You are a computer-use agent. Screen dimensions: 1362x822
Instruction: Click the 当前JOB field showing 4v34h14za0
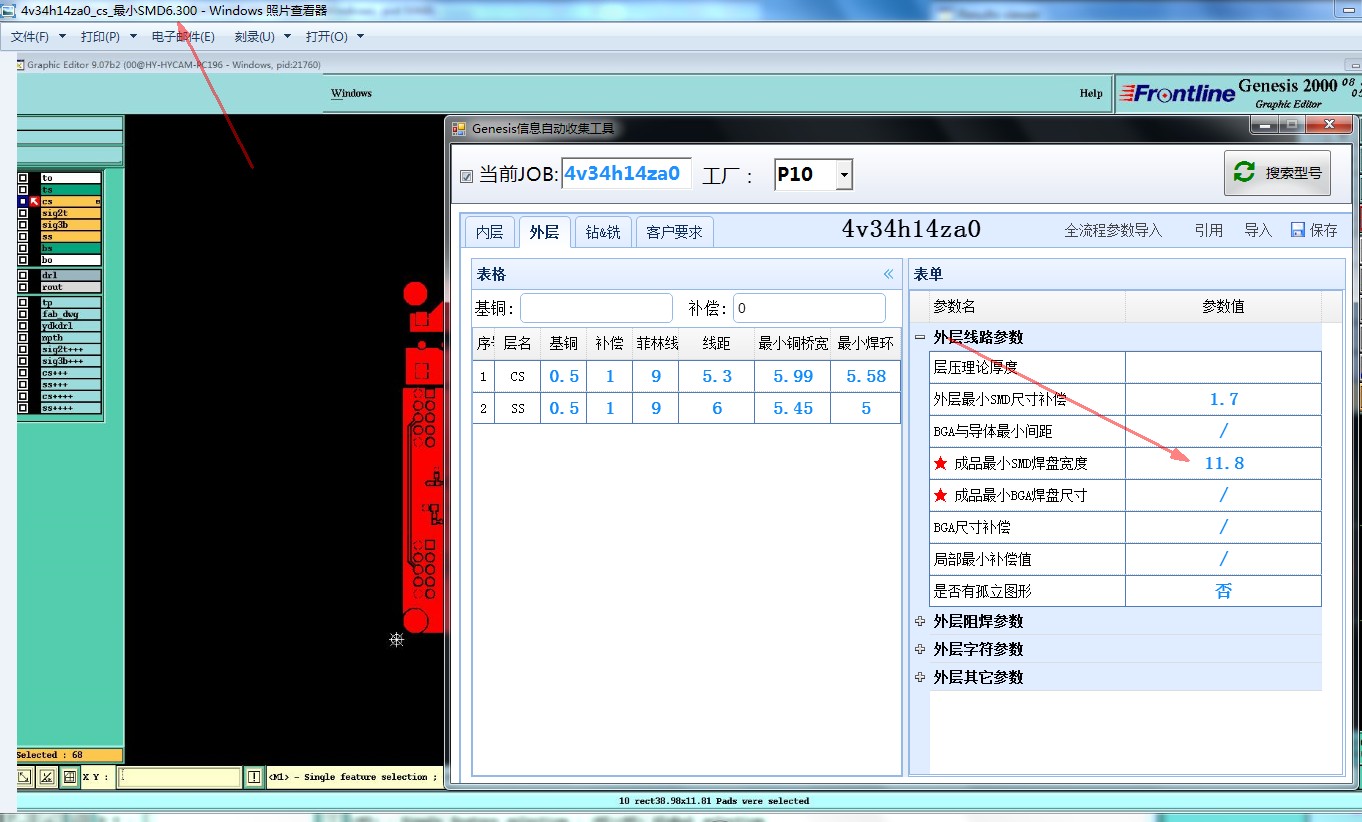(x=626, y=173)
